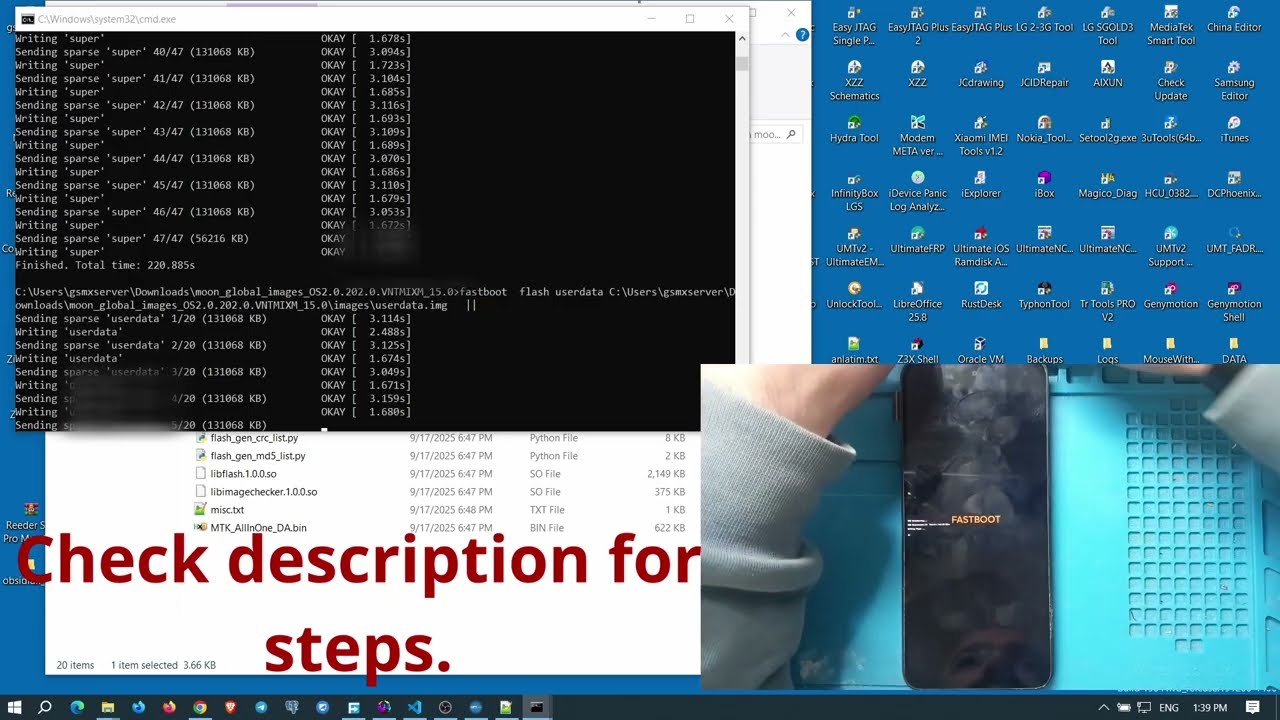This screenshot has height=720, width=1280.
Task: Open notification center icon
Action: point(1253,708)
